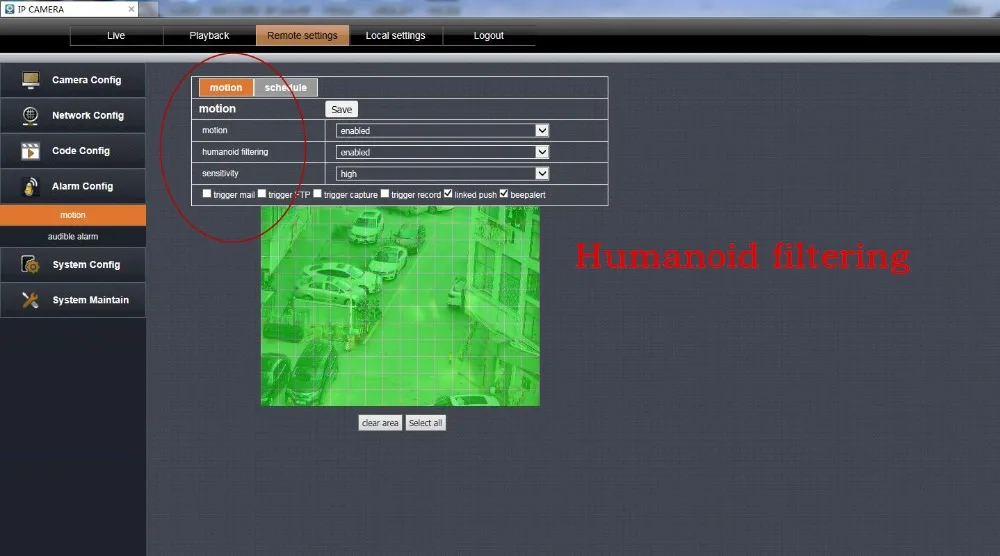1000x556 pixels.
Task: Open the System Config section
Action: (73, 265)
